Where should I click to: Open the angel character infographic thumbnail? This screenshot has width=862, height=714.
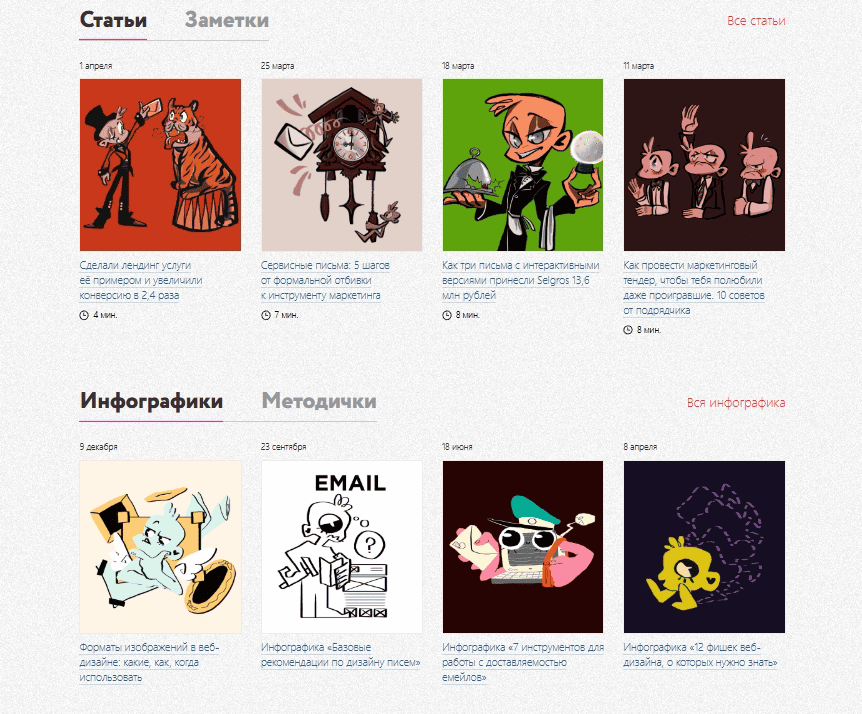(x=160, y=547)
